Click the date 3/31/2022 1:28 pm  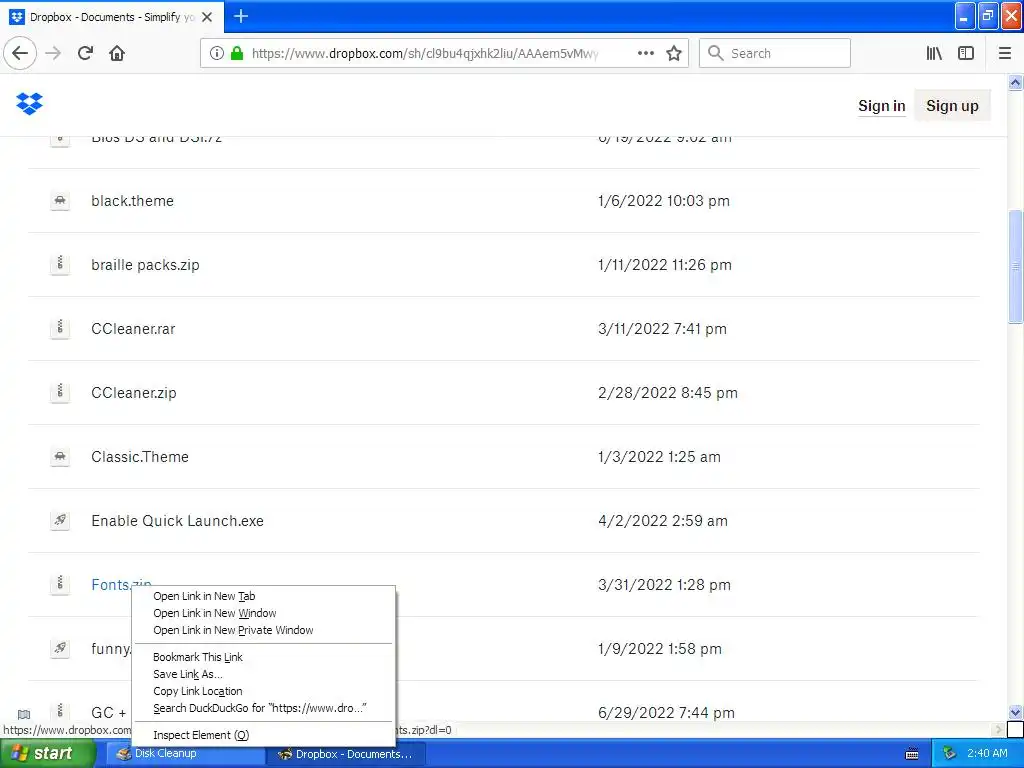pyautogui.click(x=664, y=584)
